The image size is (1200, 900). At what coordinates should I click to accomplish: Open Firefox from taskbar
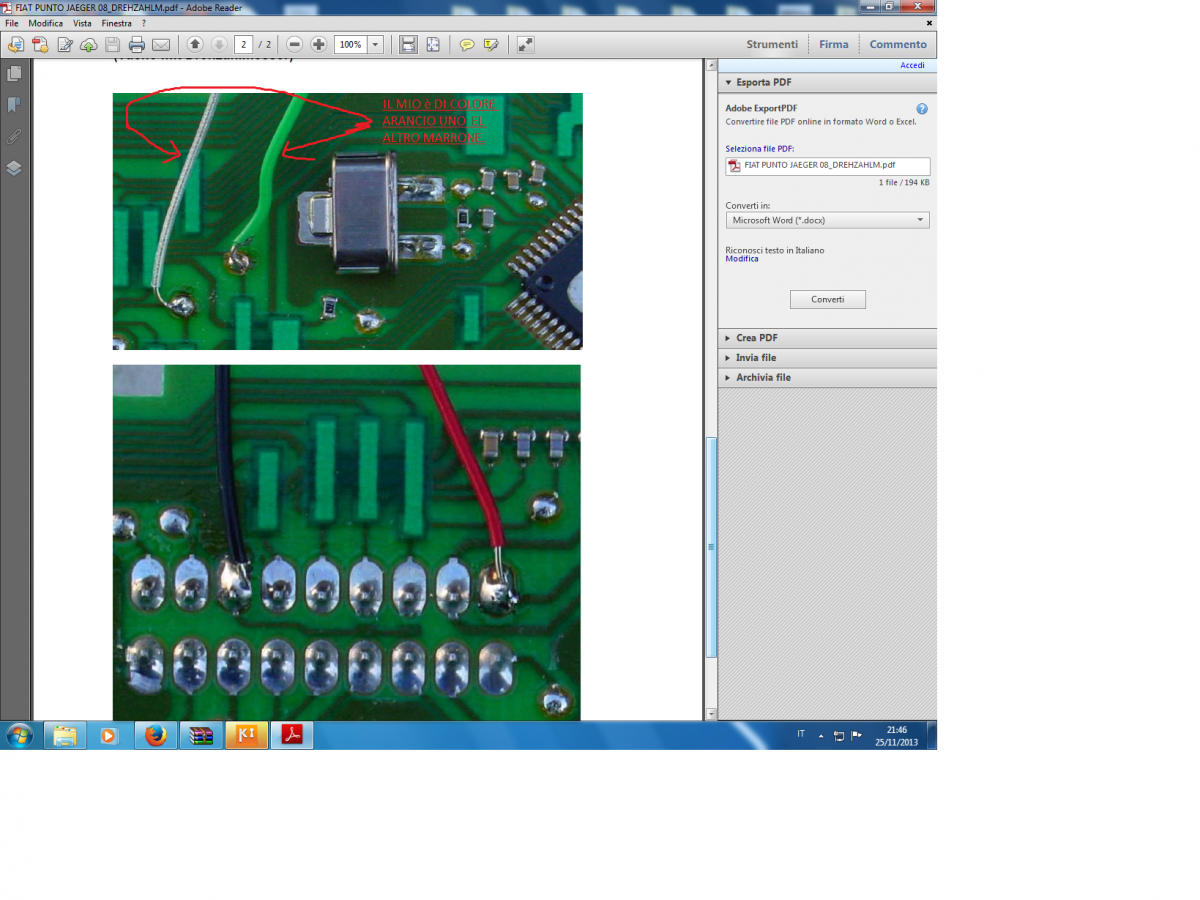tap(155, 736)
